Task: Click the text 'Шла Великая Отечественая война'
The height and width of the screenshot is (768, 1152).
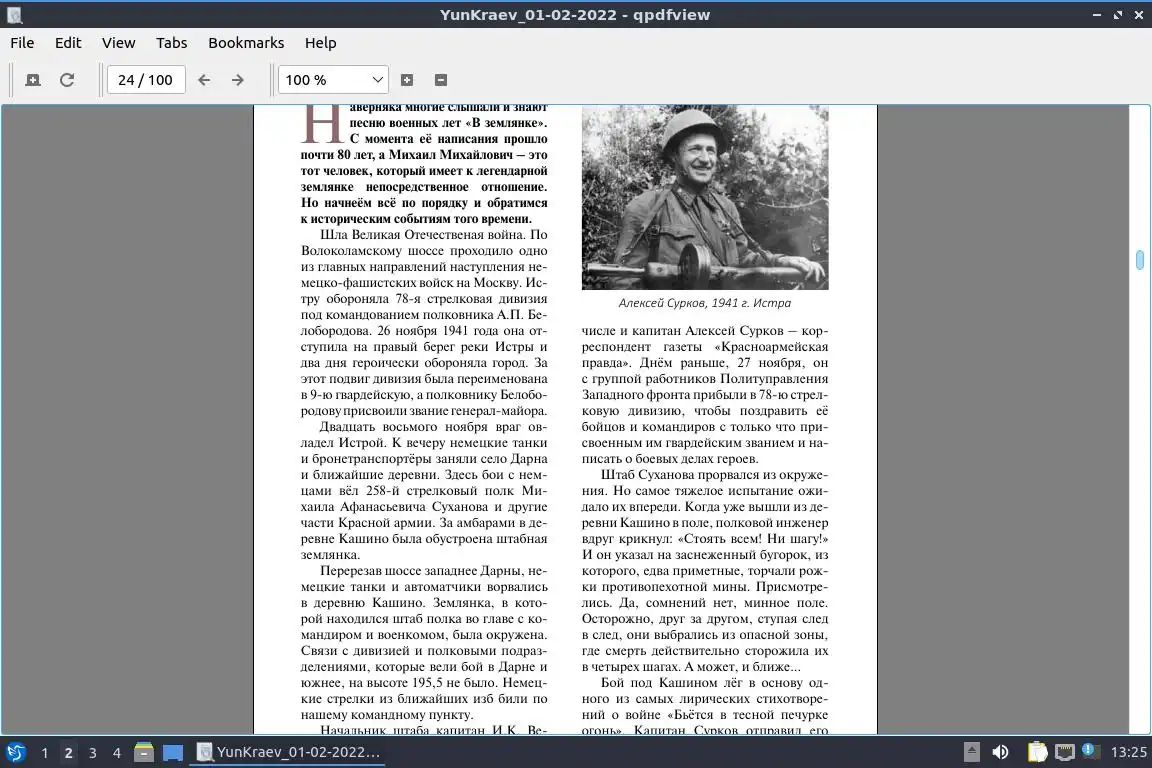Action: pos(423,234)
